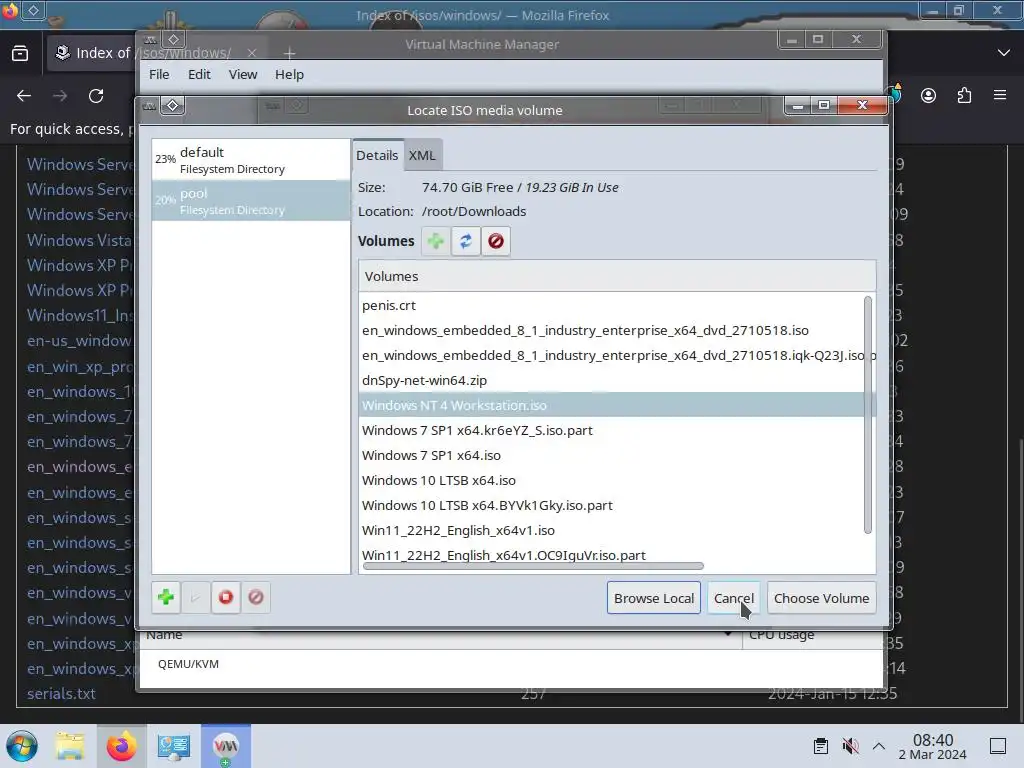Switch to the XML tab

[x=422, y=155]
